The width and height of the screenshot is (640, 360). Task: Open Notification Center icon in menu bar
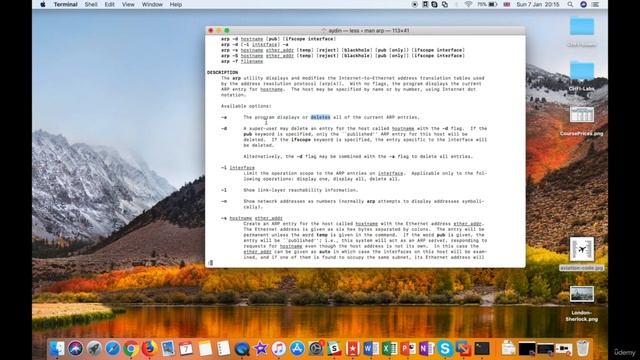596,4
